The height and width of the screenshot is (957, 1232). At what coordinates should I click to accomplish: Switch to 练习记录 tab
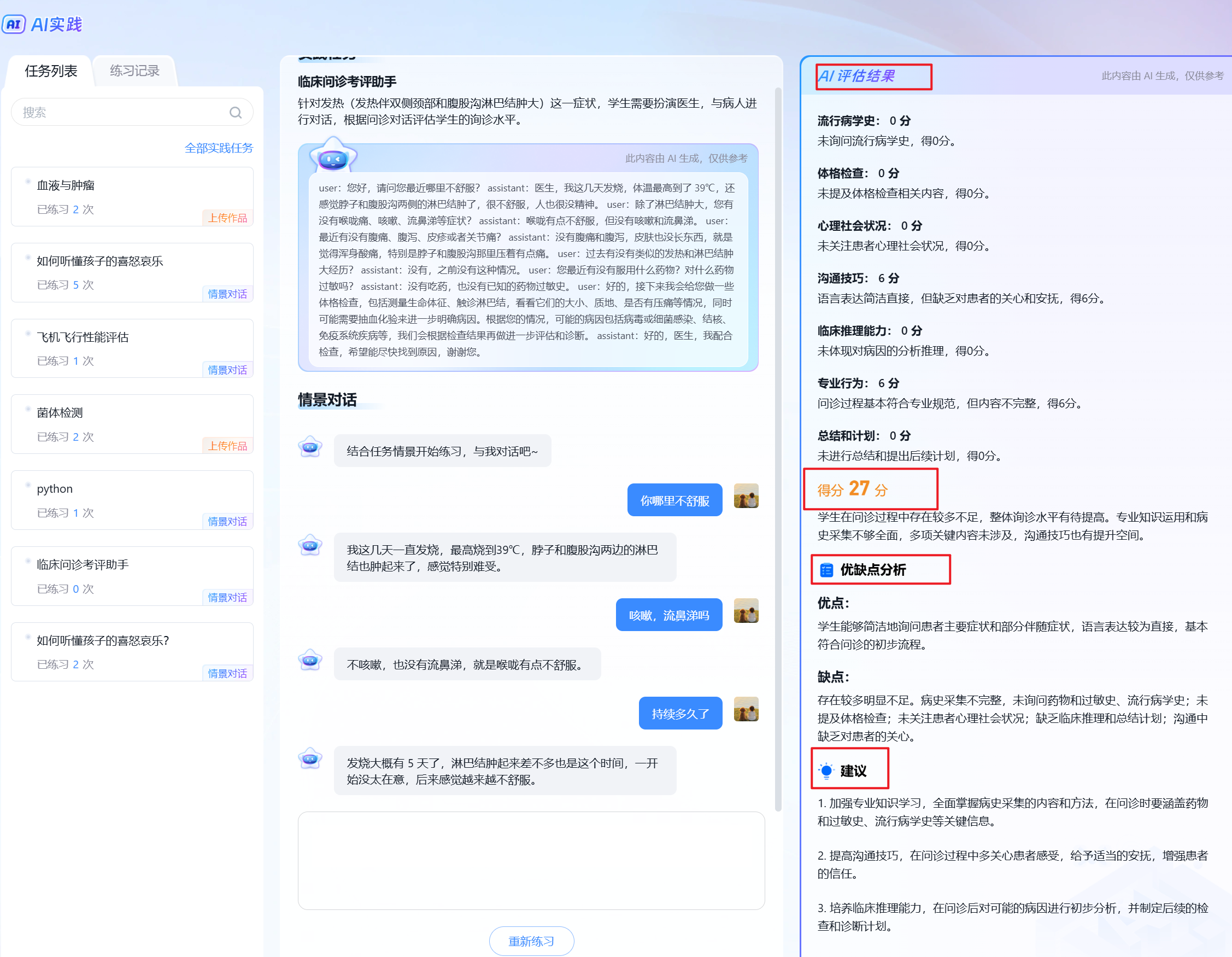tap(134, 71)
